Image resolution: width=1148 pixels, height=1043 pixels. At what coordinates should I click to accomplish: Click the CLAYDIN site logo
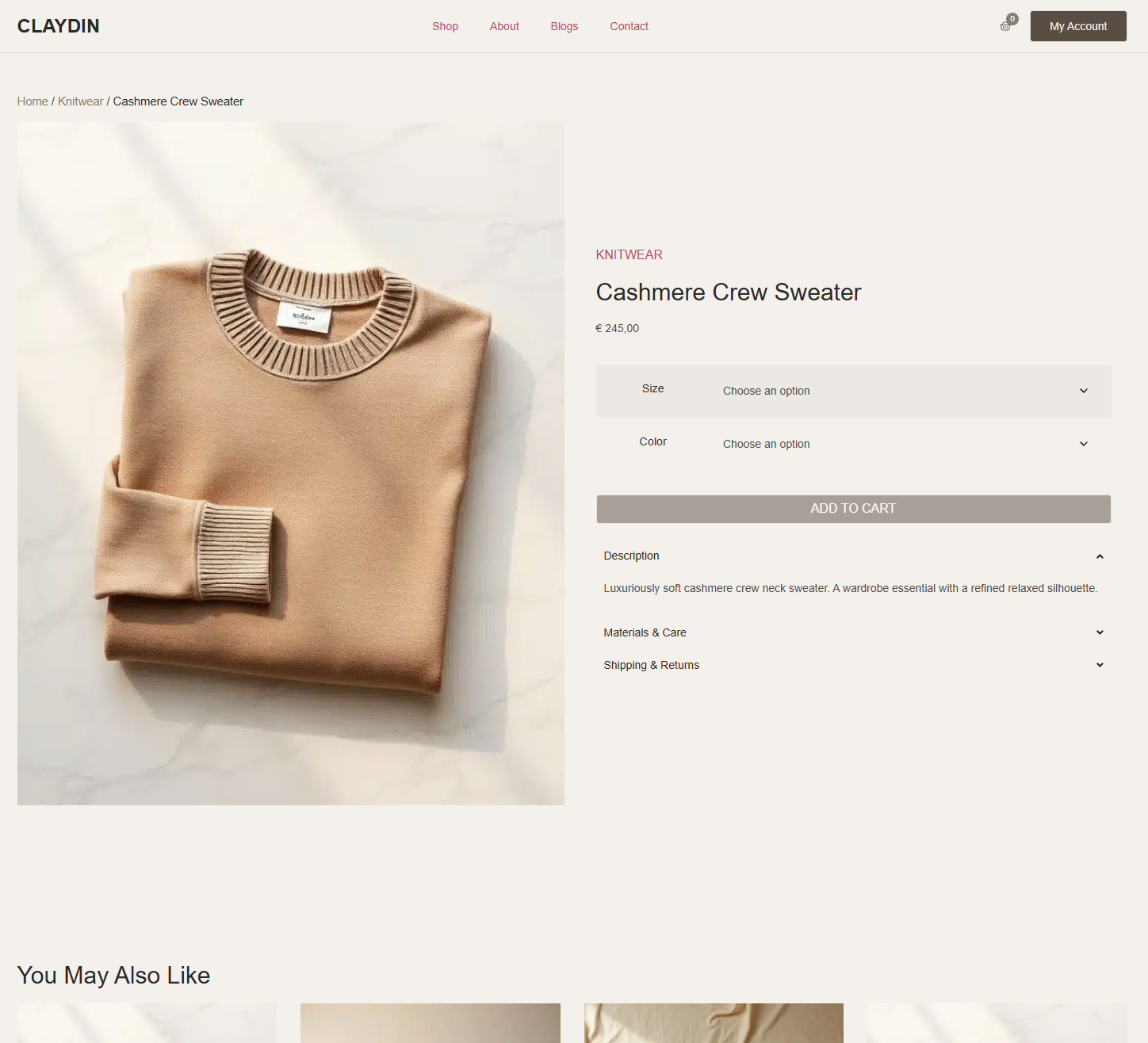[59, 26]
